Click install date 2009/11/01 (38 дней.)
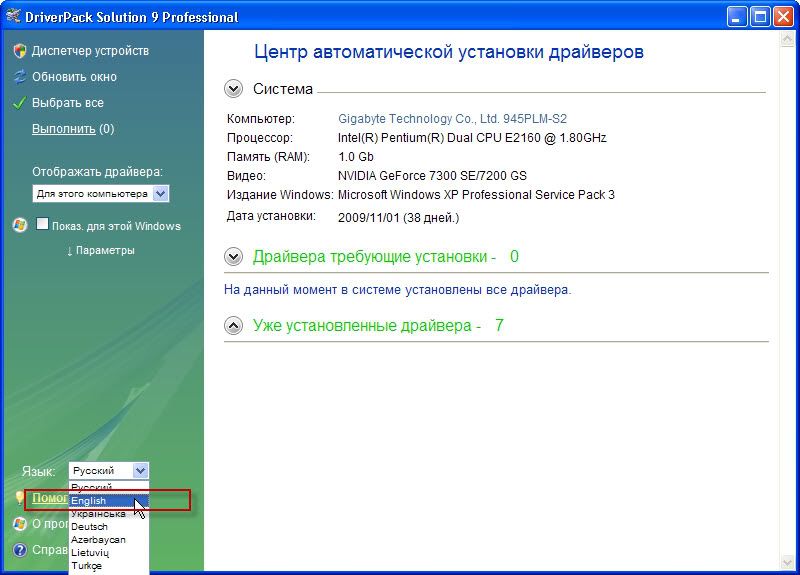 398,218
